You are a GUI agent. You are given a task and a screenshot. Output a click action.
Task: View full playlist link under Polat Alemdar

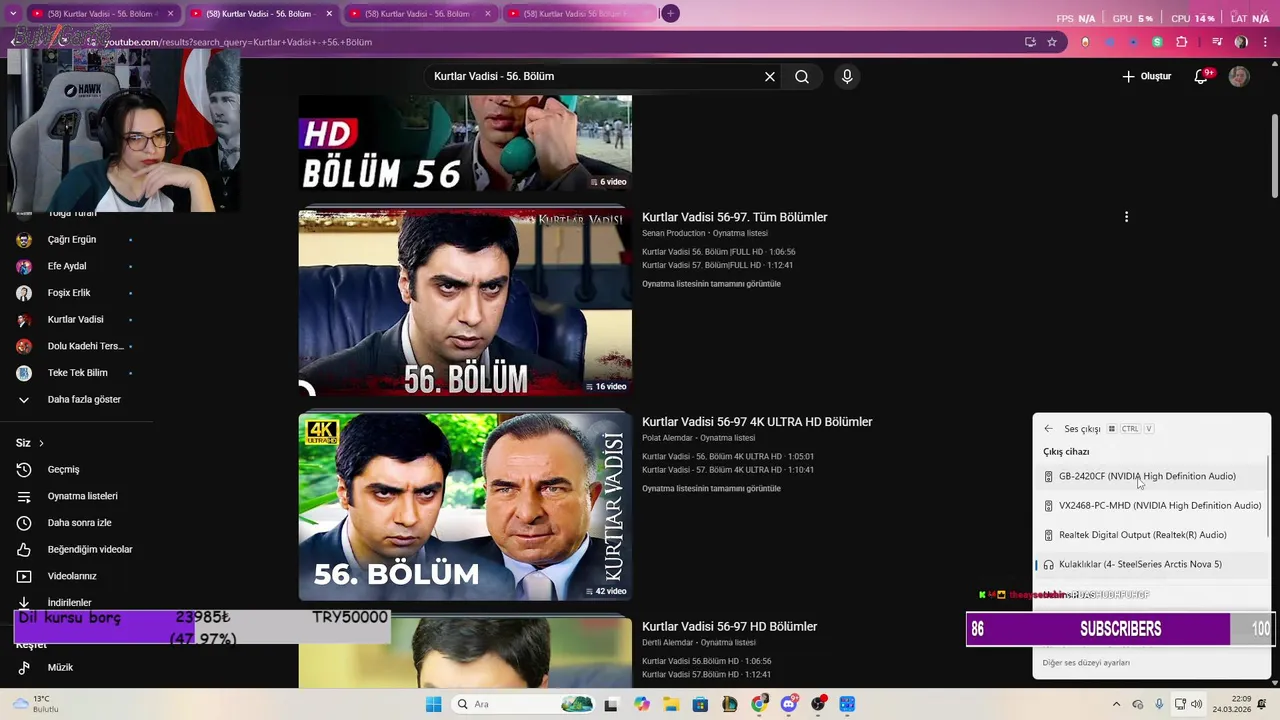pos(711,489)
